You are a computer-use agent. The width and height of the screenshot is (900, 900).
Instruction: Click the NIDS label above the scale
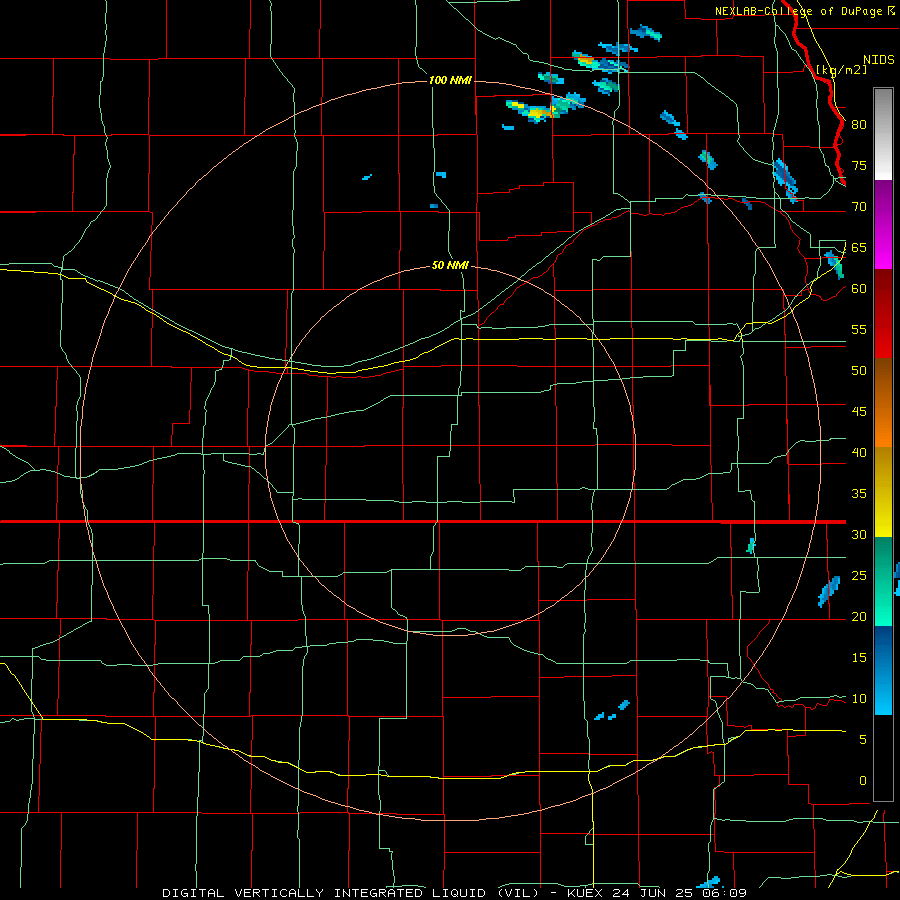click(878, 59)
